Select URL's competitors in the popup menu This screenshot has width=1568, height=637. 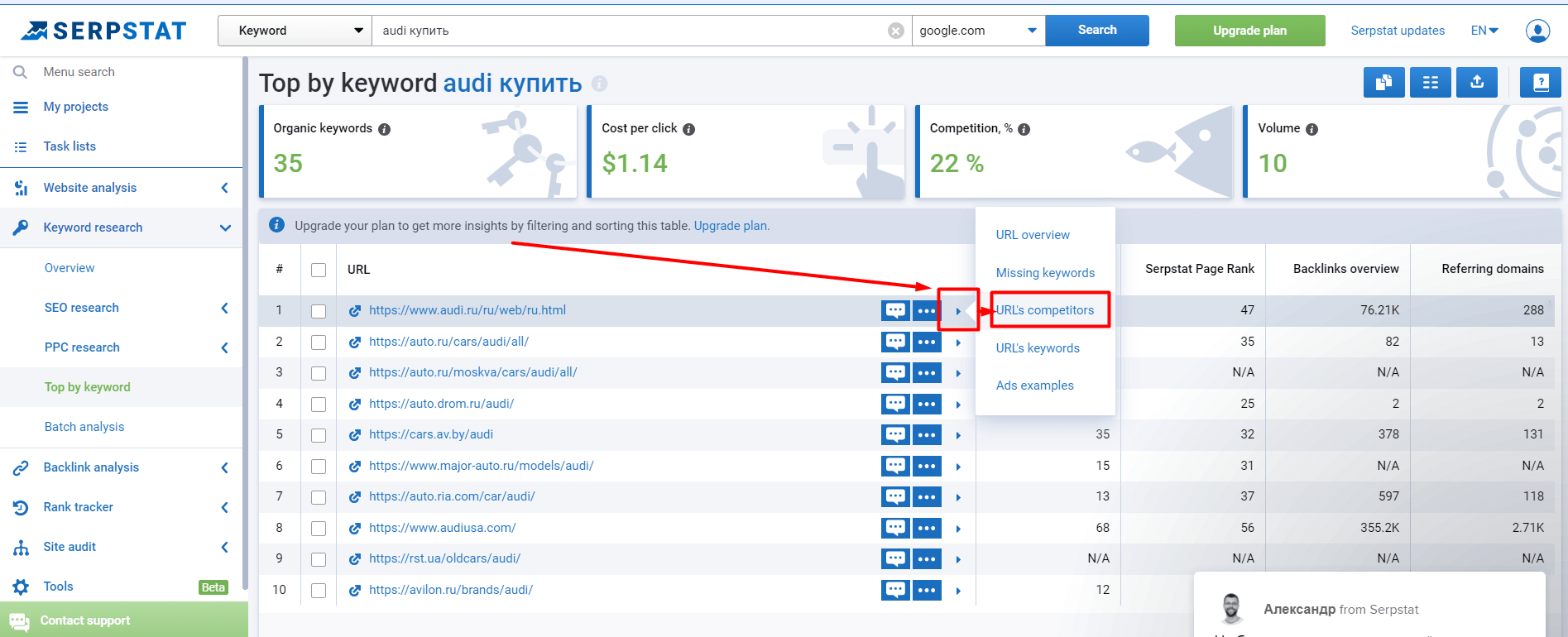[x=1044, y=310]
